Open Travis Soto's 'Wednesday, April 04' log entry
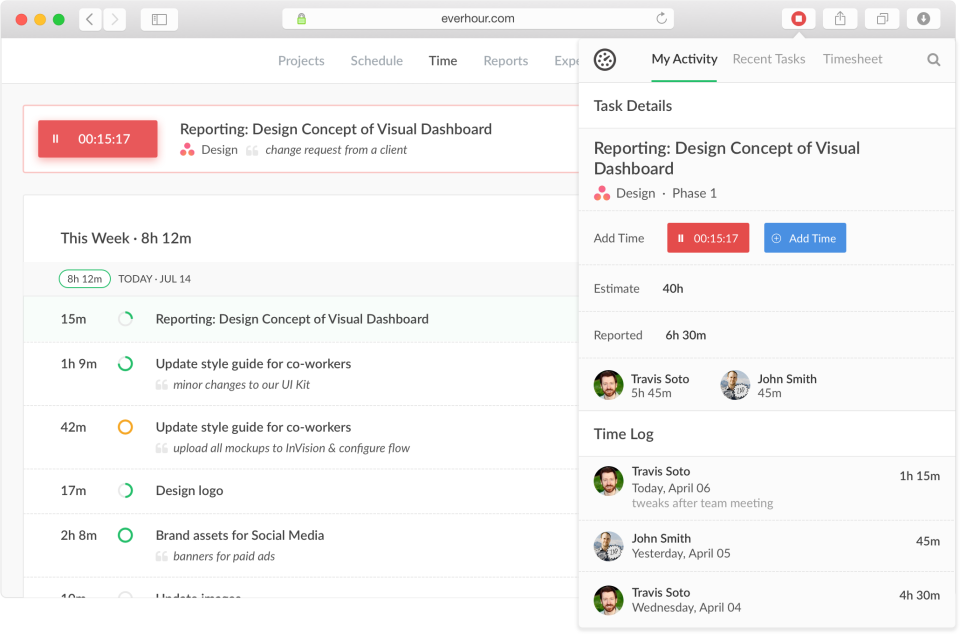 click(x=767, y=600)
